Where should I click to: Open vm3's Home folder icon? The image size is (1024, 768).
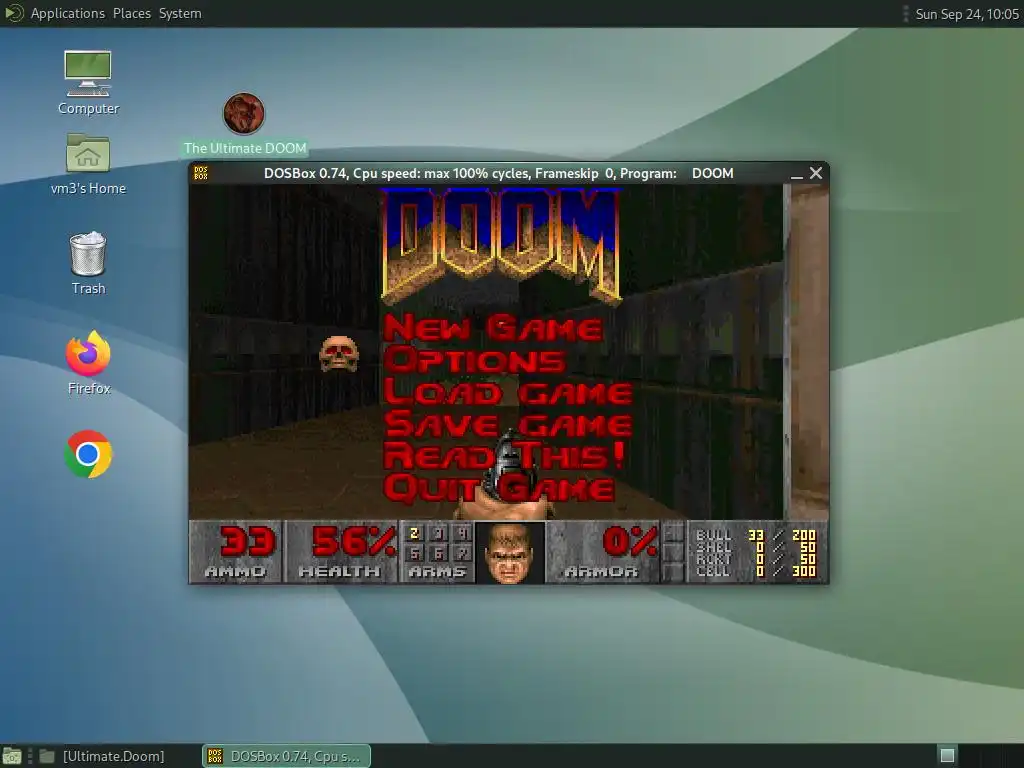(x=88, y=164)
